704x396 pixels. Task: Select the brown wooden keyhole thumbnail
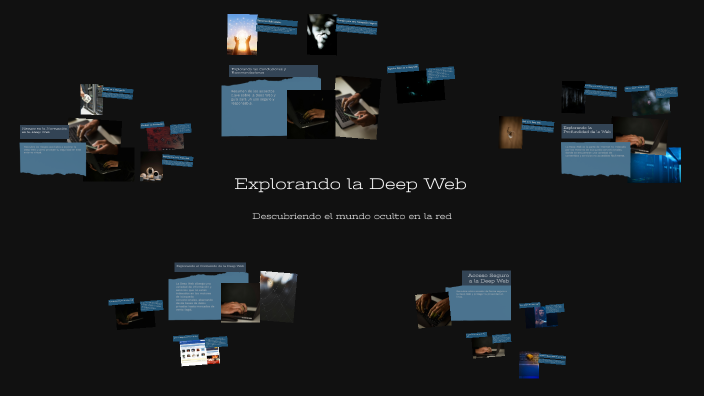[511, 132]
